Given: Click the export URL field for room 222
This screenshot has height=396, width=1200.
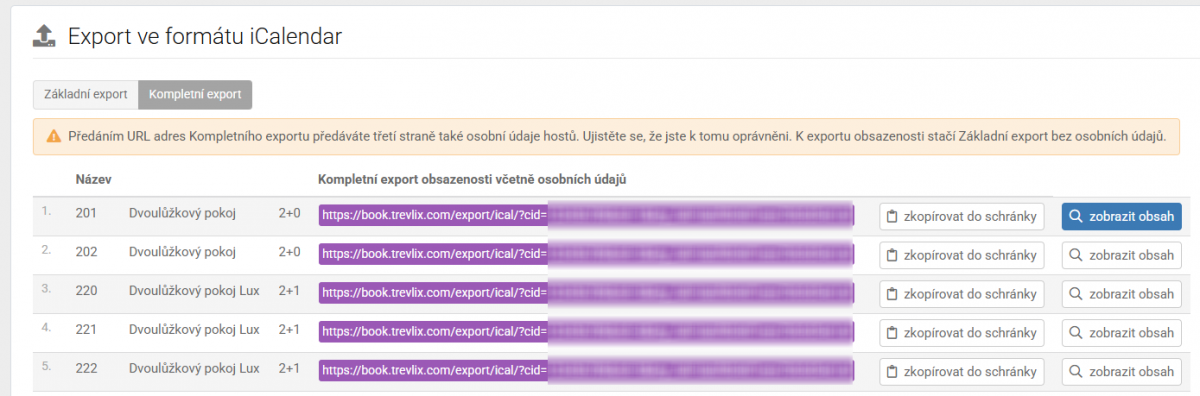Looking at the screenshot, I should coord(586,372).
